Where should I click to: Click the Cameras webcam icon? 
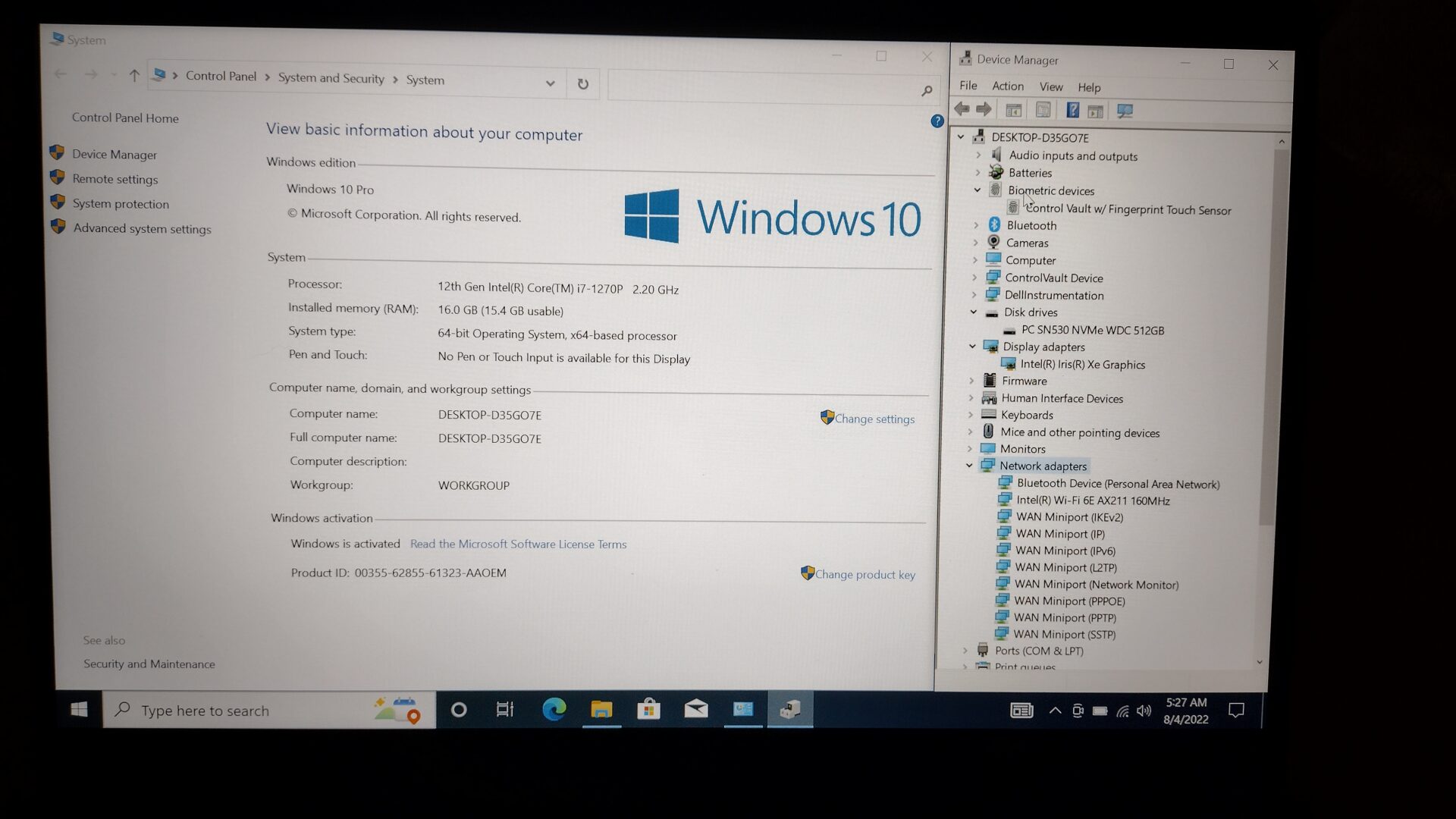pyautogui.click(x=993, y=242)
